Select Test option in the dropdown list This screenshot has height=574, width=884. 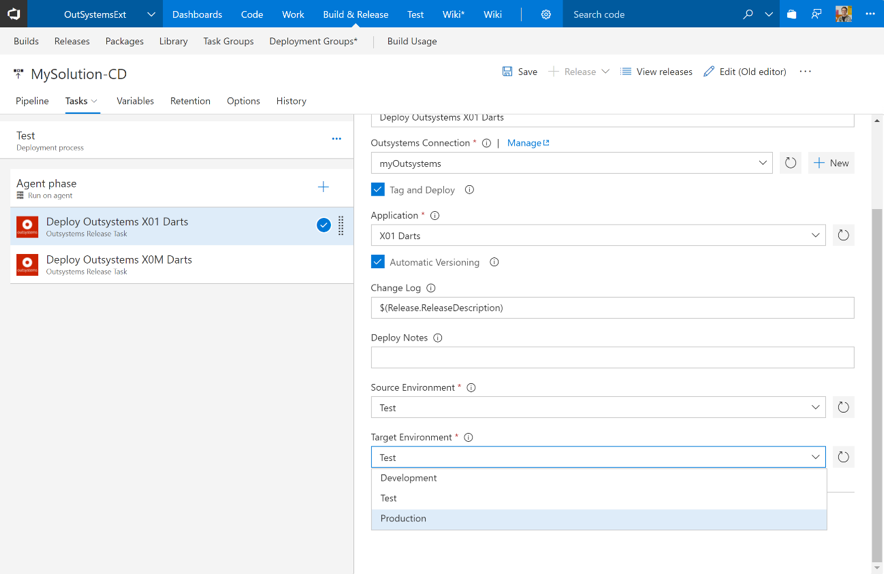pyautogui.click(x=599, y=498)
